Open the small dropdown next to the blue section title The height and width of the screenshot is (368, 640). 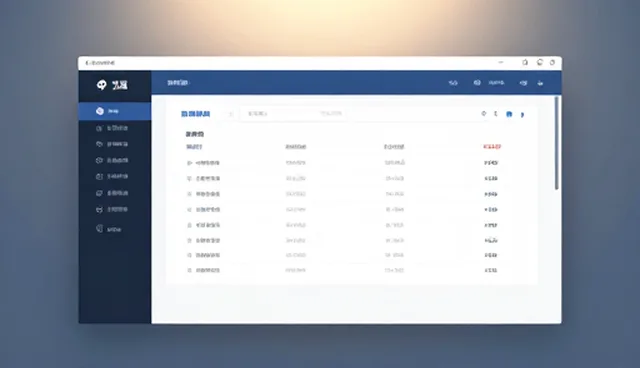231,114
